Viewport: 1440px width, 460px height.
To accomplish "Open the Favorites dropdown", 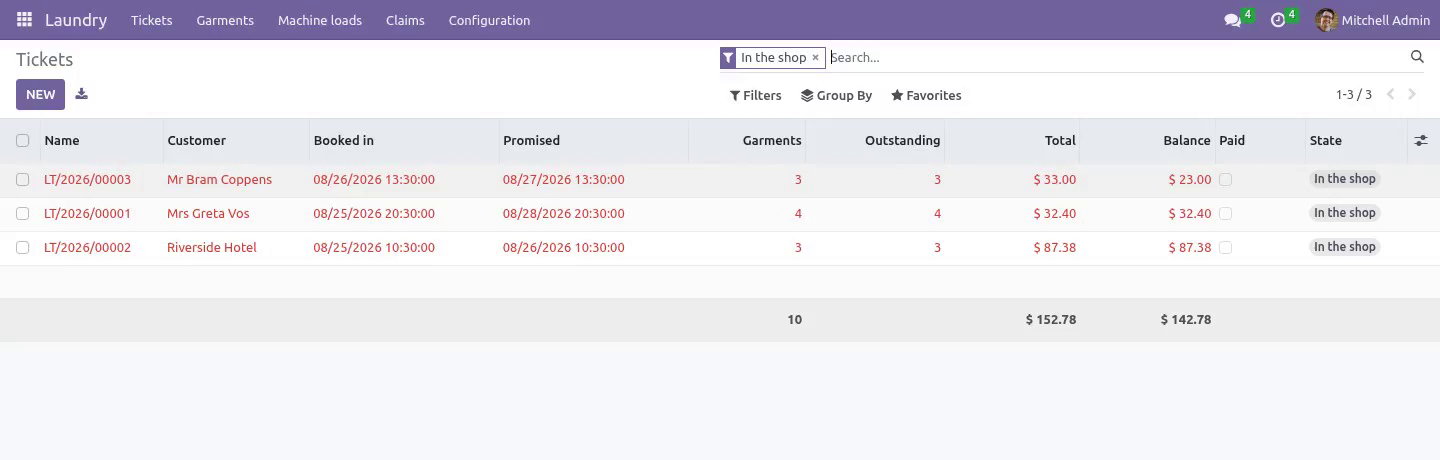I will click(926, 96).
